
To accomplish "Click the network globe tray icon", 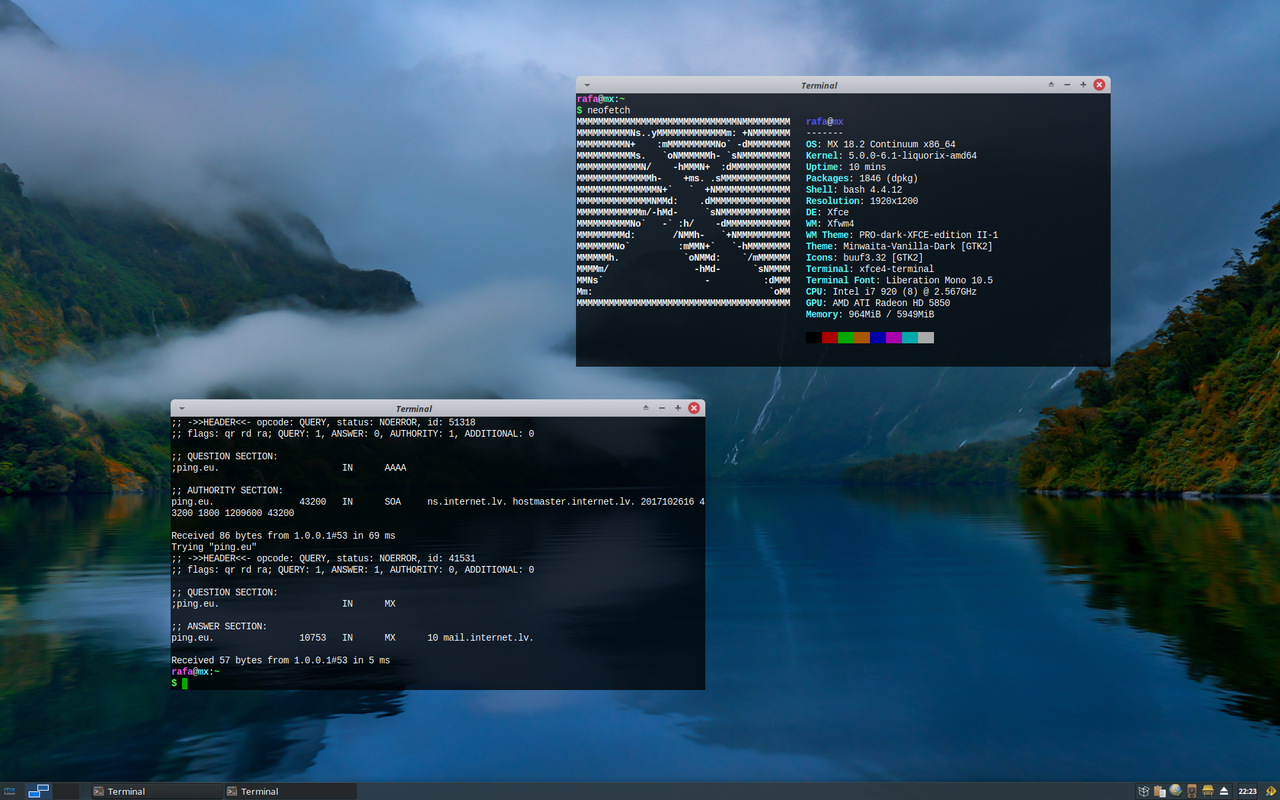I will [1175, 791].
